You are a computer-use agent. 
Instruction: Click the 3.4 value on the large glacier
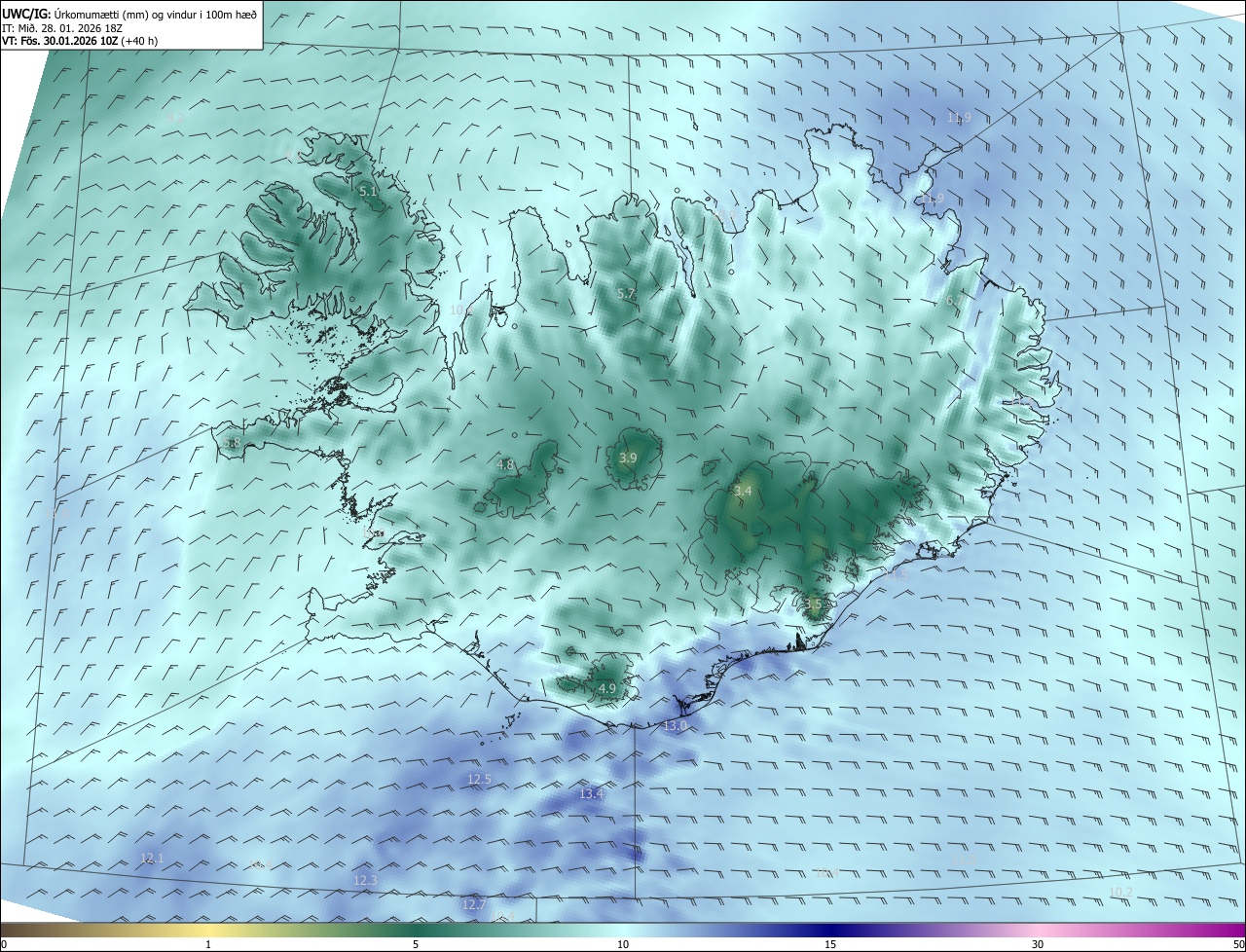click(x=743, y=492)
